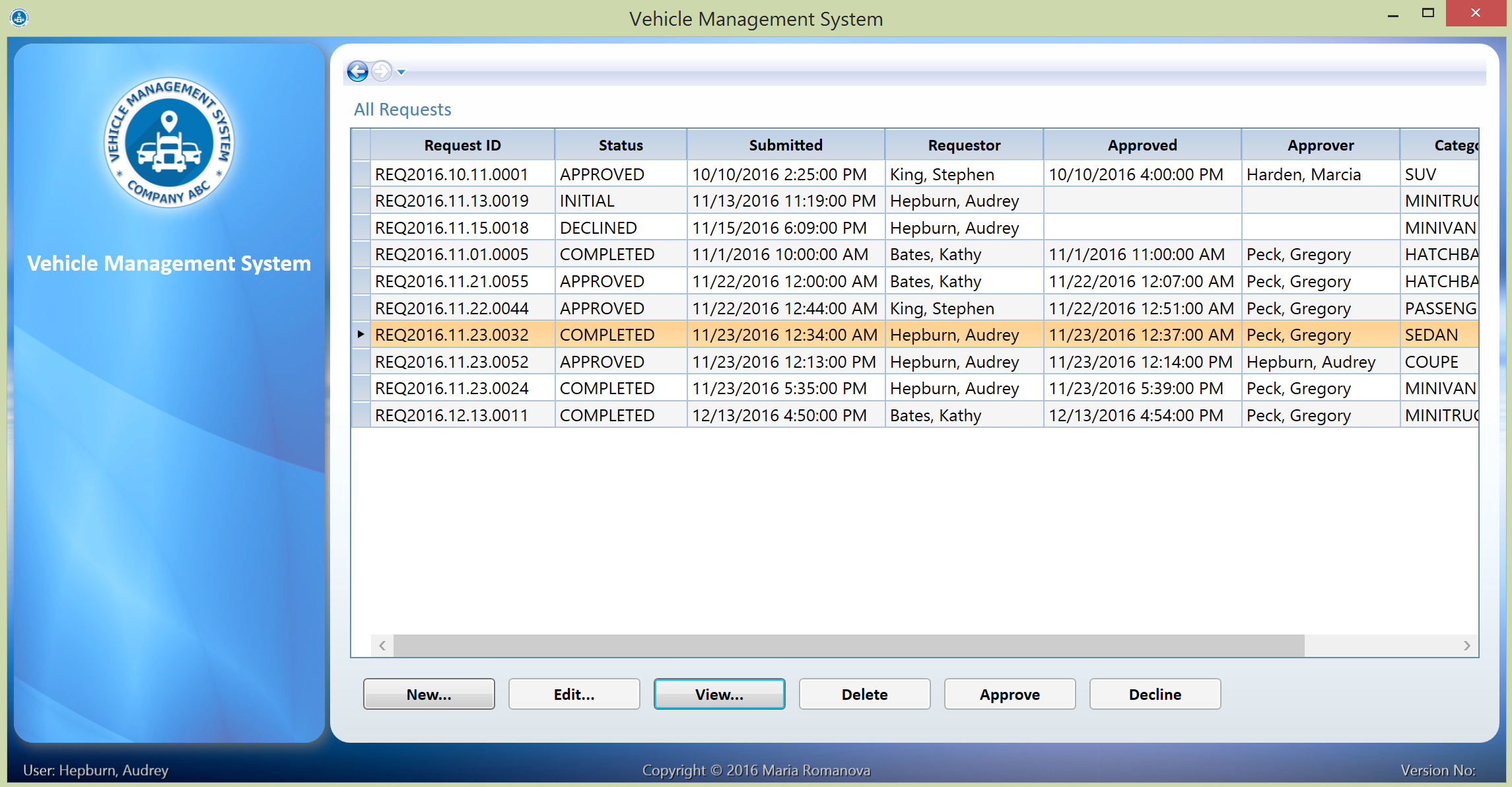Sort by the Status column header
This screenshot has height=787, width=1512.
click(621, 145)
